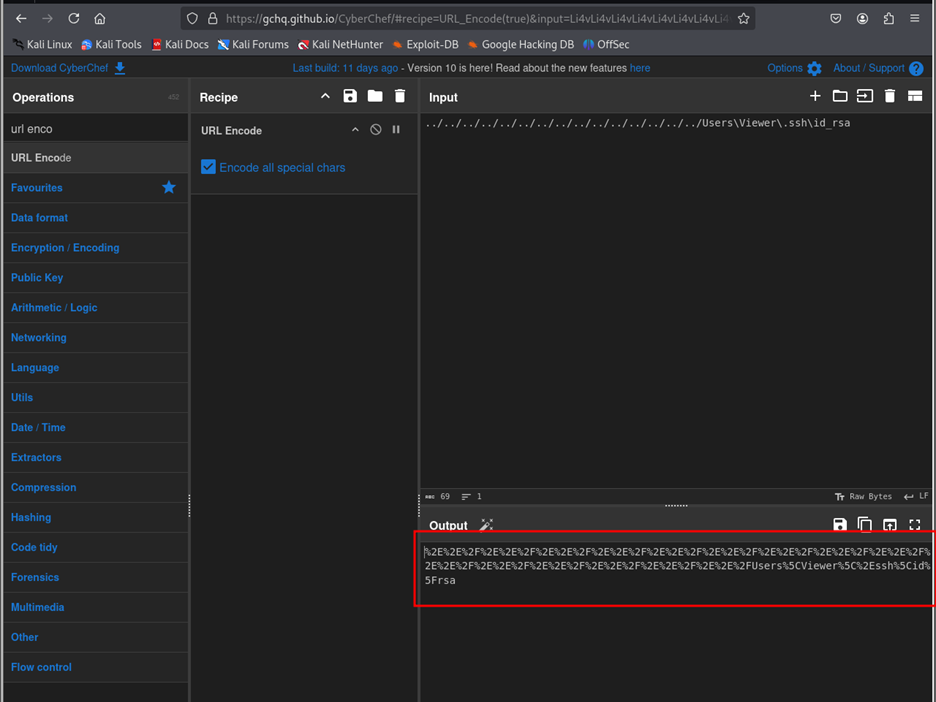Screen dimensions: 936x702
Task: Expand the Encryption / Encoding category
Action: point(65,247)
